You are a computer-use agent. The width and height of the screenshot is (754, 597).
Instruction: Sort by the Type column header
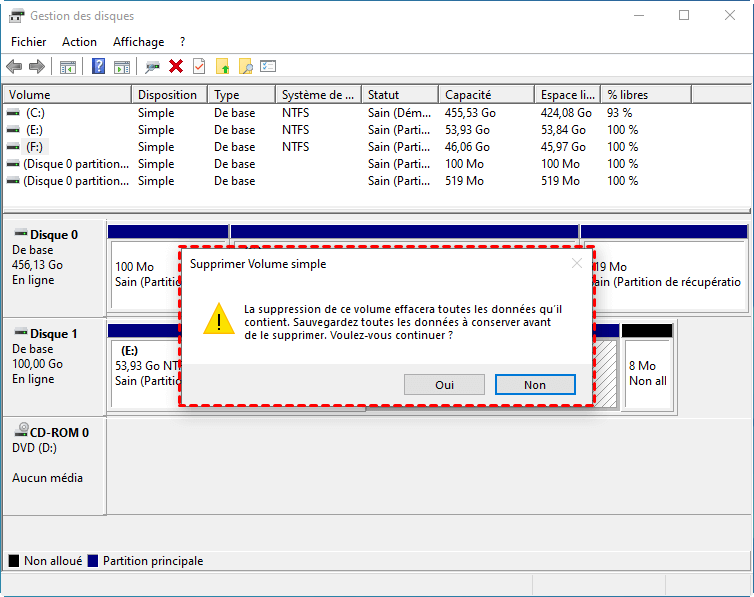242,95
